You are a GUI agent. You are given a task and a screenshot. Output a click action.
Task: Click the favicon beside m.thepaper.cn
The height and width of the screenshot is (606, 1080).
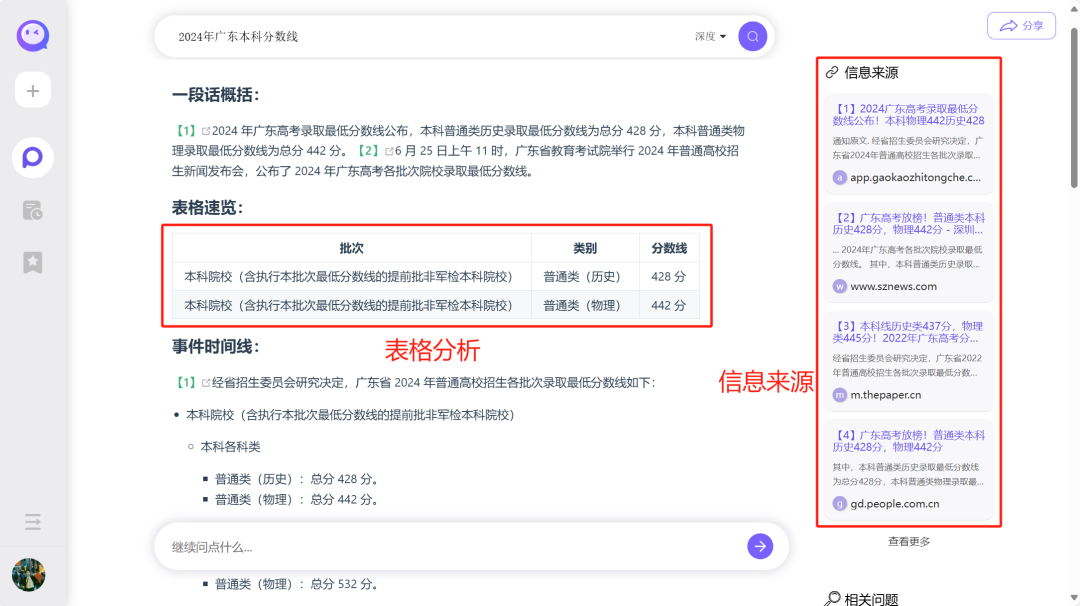(839, 395)
